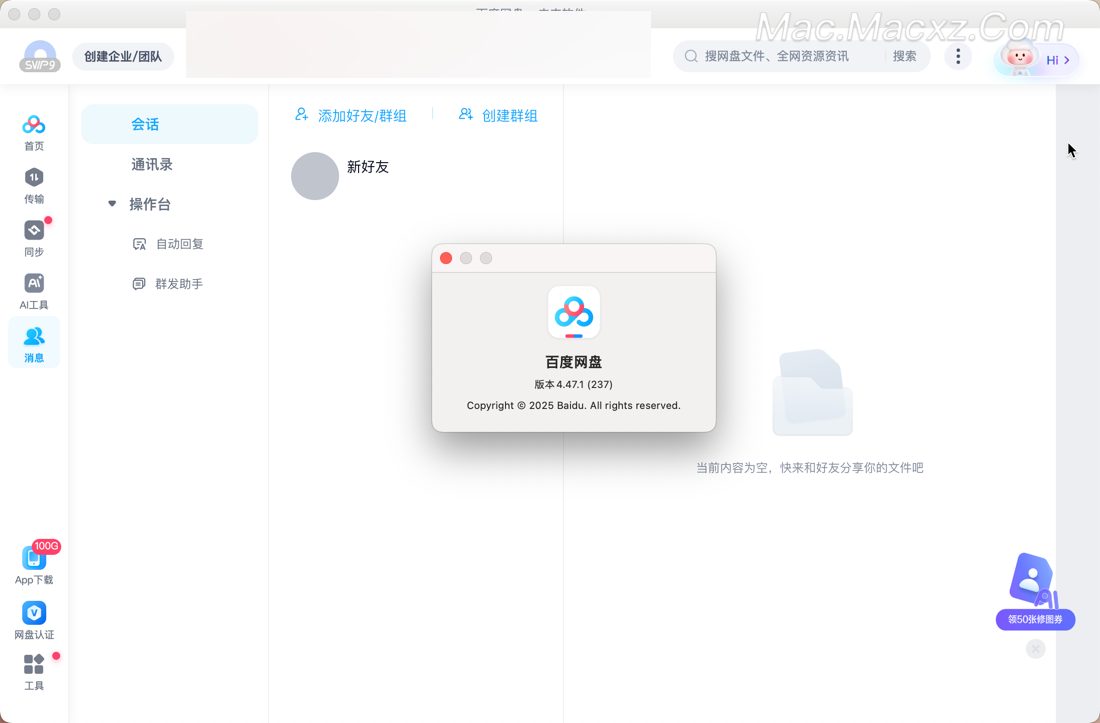
Task: Open the 同步 sync section
Action: [x=34, y=238]
